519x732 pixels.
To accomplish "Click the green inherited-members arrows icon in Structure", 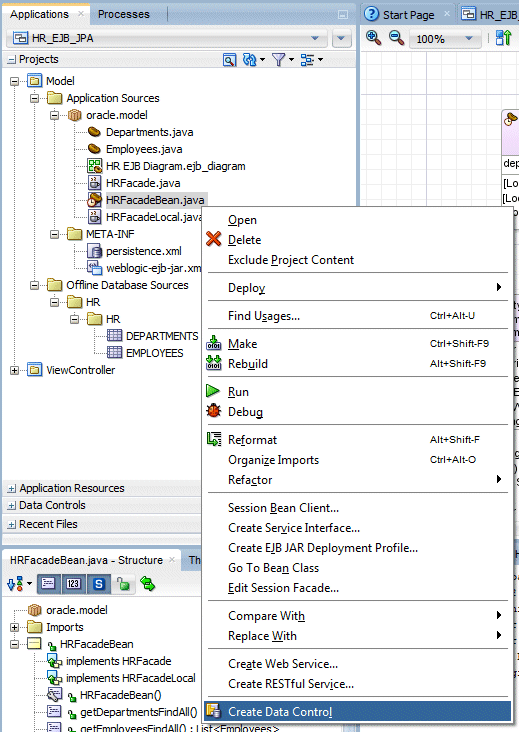I will pyautogui.click(x=147, y=584).
